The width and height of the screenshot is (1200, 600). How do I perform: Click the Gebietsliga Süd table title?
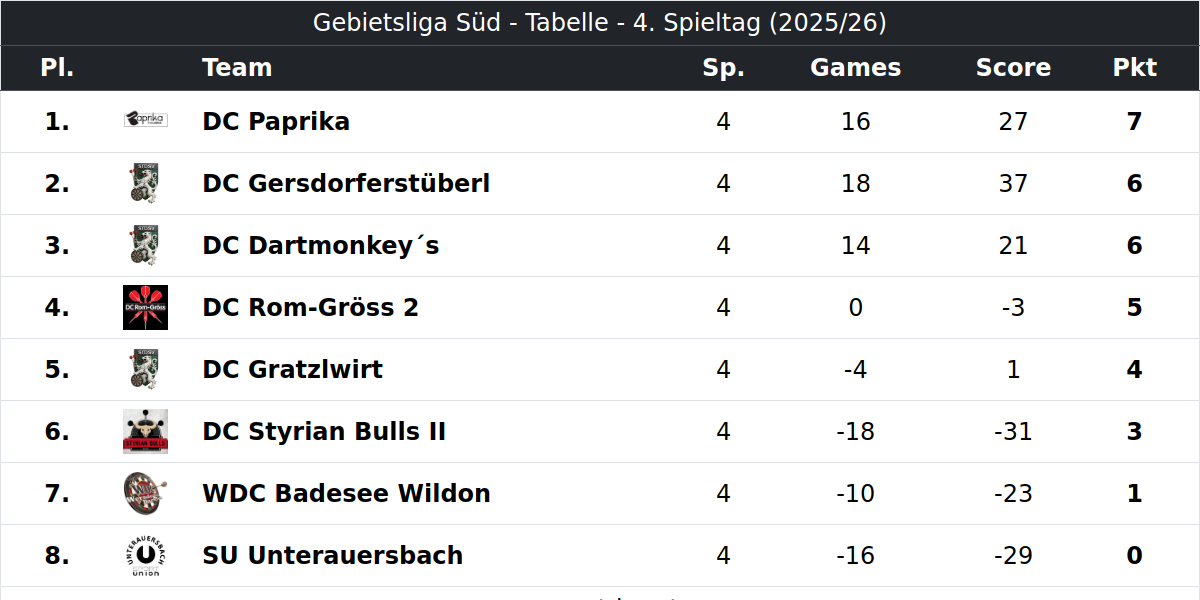pyautogui.click(x=600, y=23)
